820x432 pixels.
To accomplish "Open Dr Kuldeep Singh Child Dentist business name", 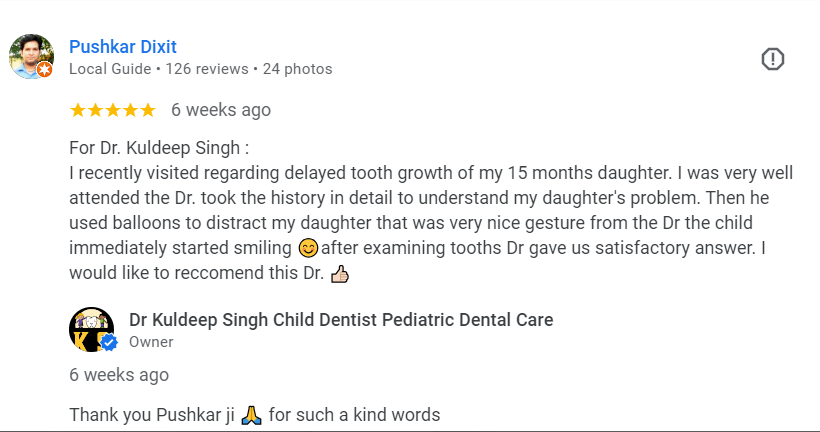I will [x=341, y=320].
